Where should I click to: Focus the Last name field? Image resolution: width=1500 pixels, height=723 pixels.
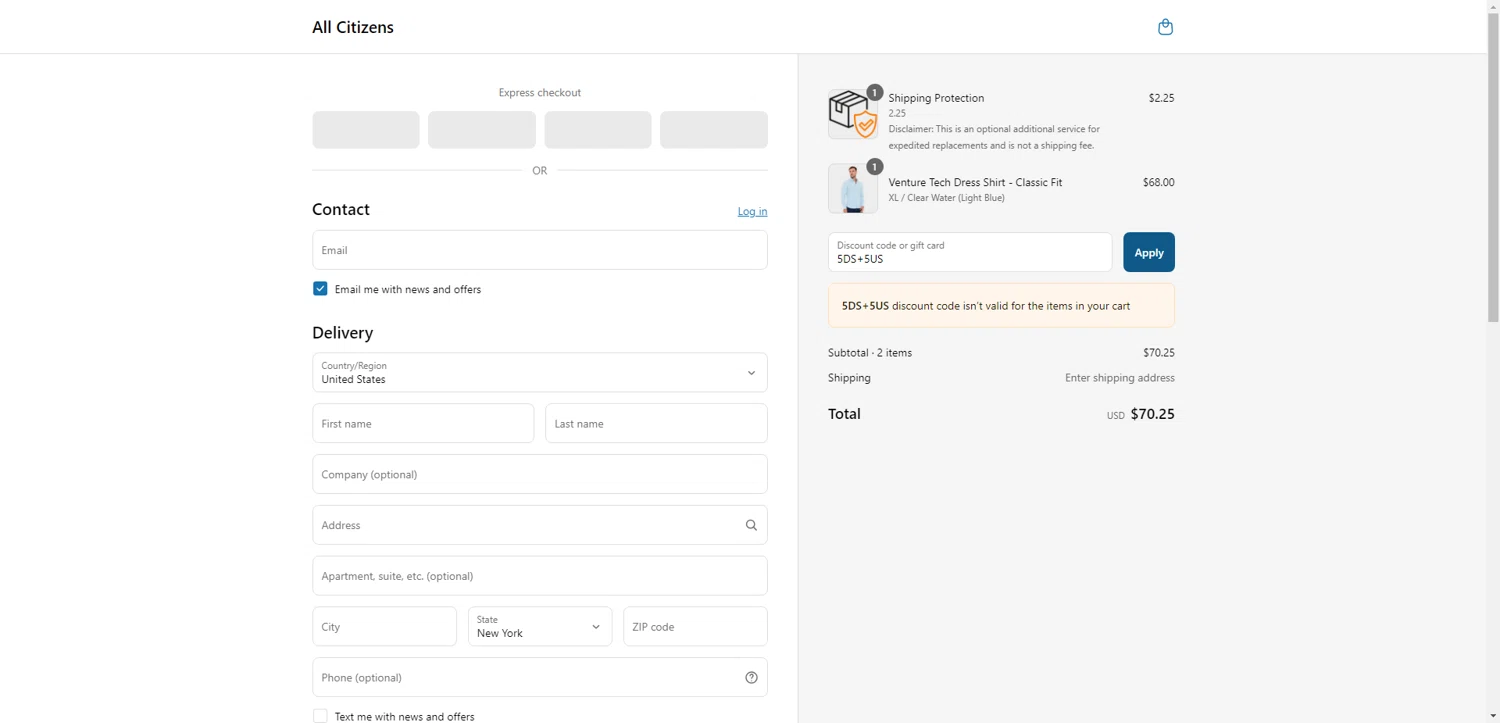[x=656, y=423]
